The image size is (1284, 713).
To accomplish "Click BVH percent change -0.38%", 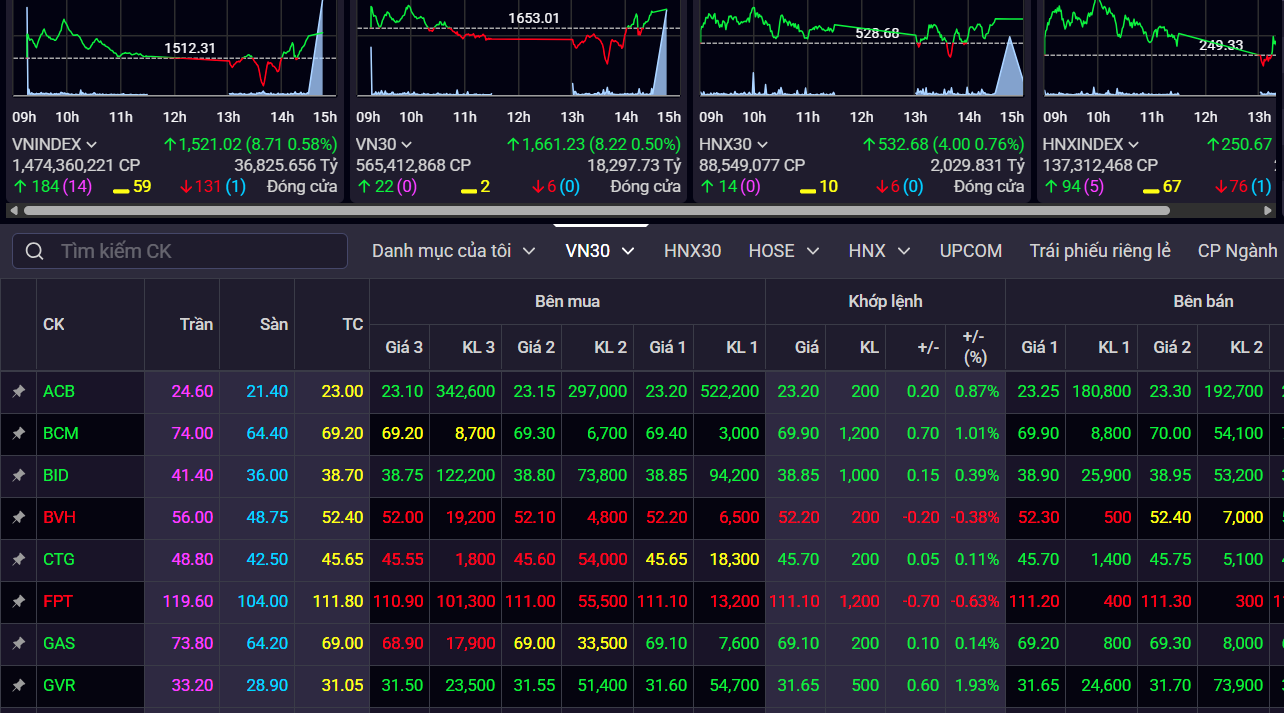I will tap(973, 518).
